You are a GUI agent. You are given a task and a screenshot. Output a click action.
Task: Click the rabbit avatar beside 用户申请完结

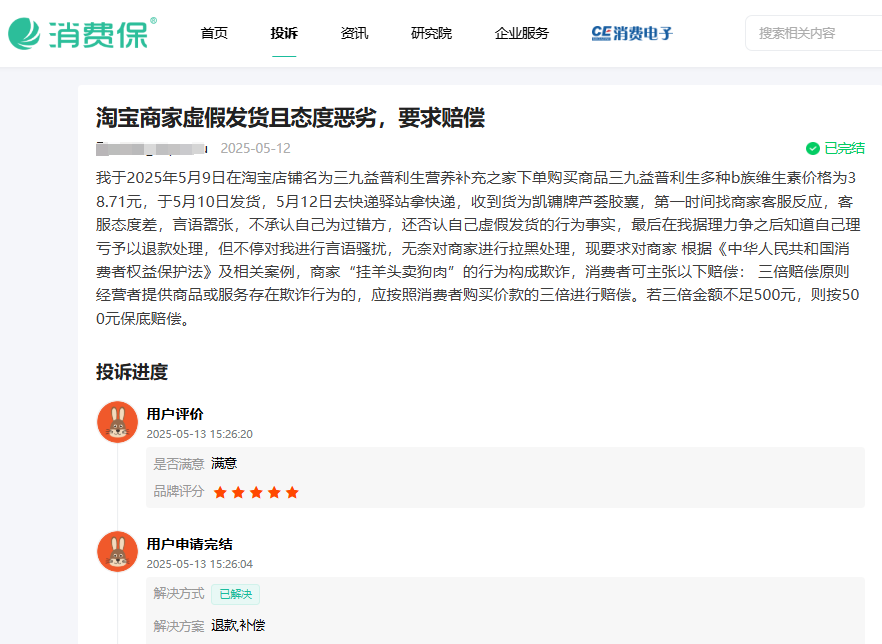click(x=118, y=552)
